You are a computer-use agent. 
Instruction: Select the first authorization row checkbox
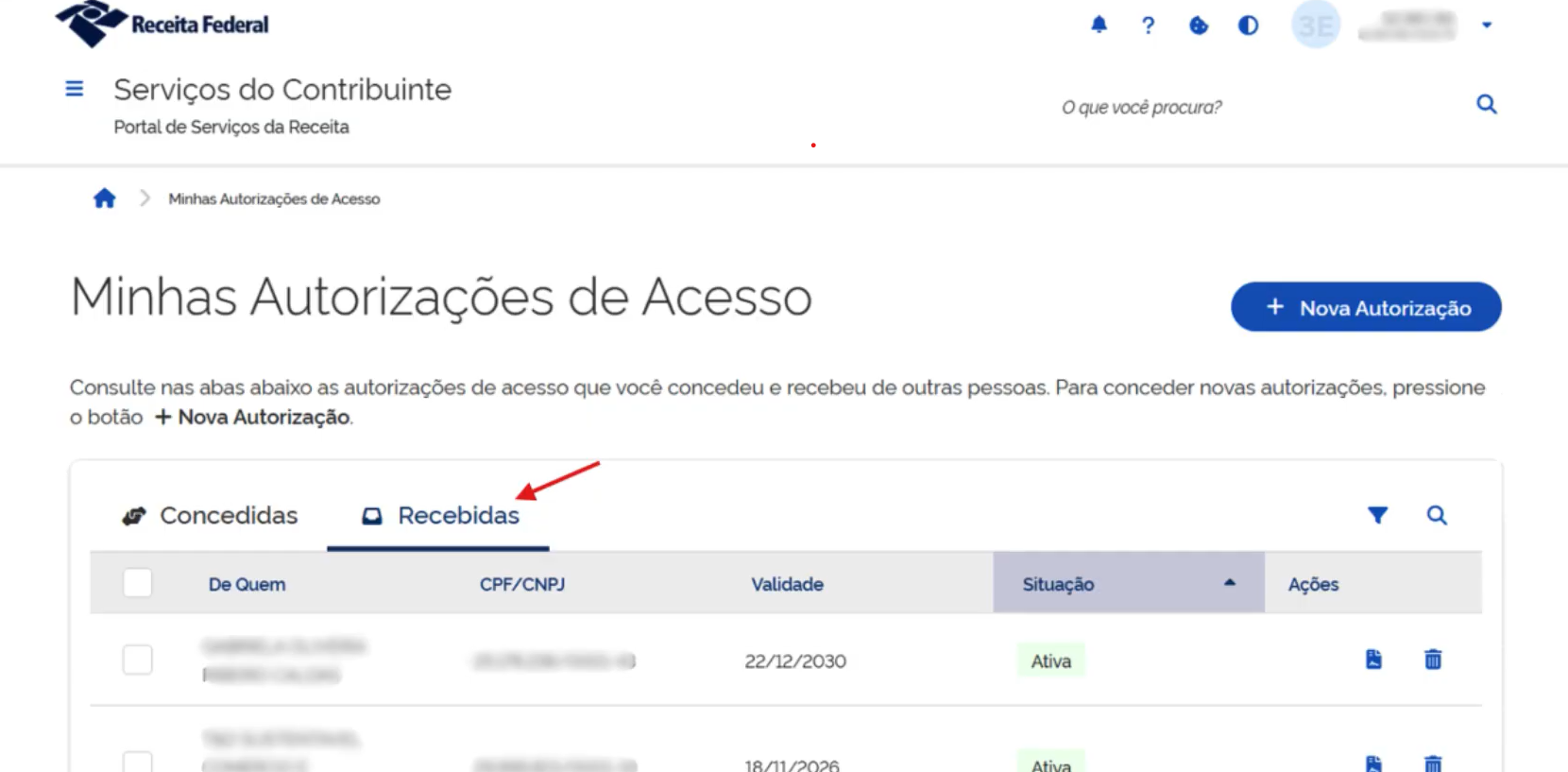tap(138, 660)
